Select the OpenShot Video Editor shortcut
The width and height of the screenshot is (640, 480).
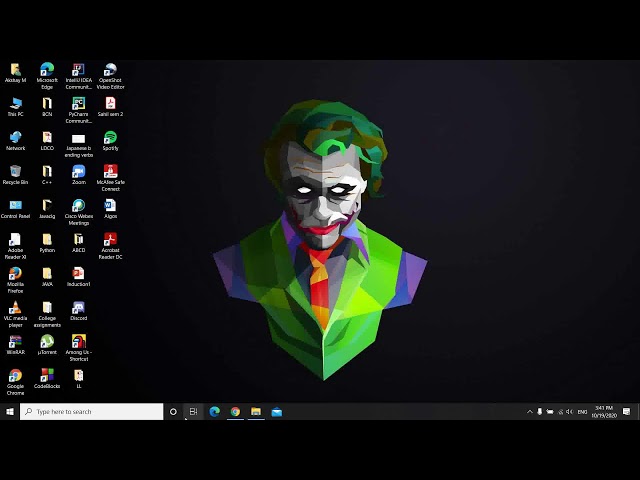(110, 76)
